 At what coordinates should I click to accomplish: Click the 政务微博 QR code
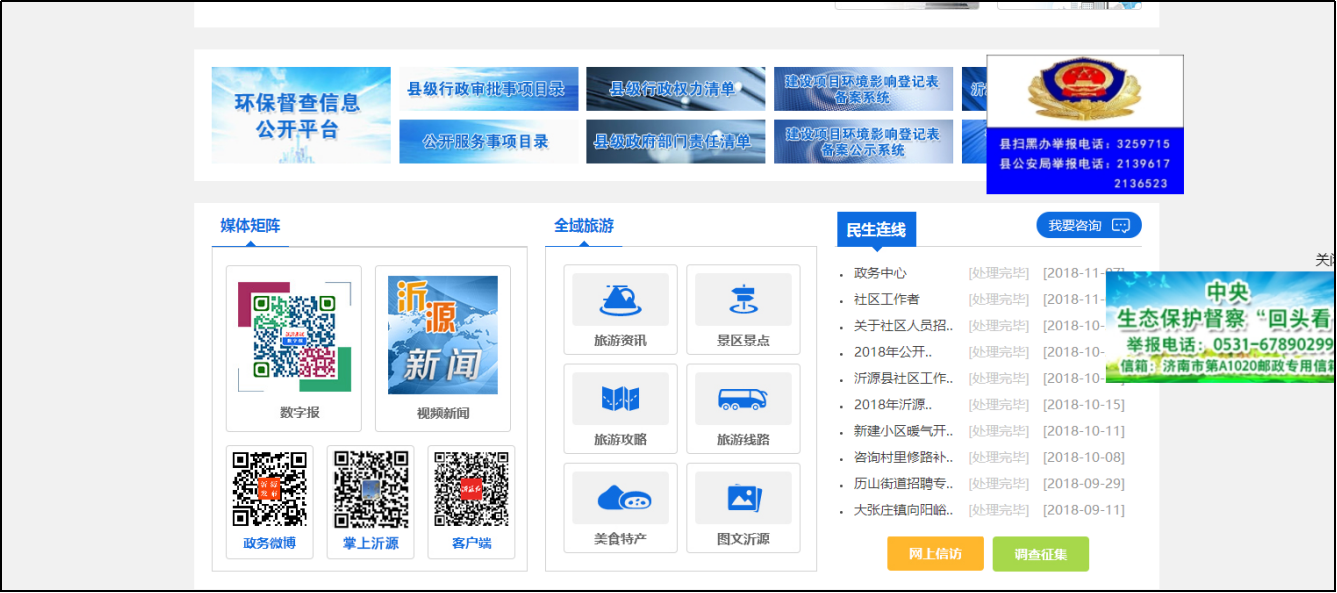click(x=269, y=489)
